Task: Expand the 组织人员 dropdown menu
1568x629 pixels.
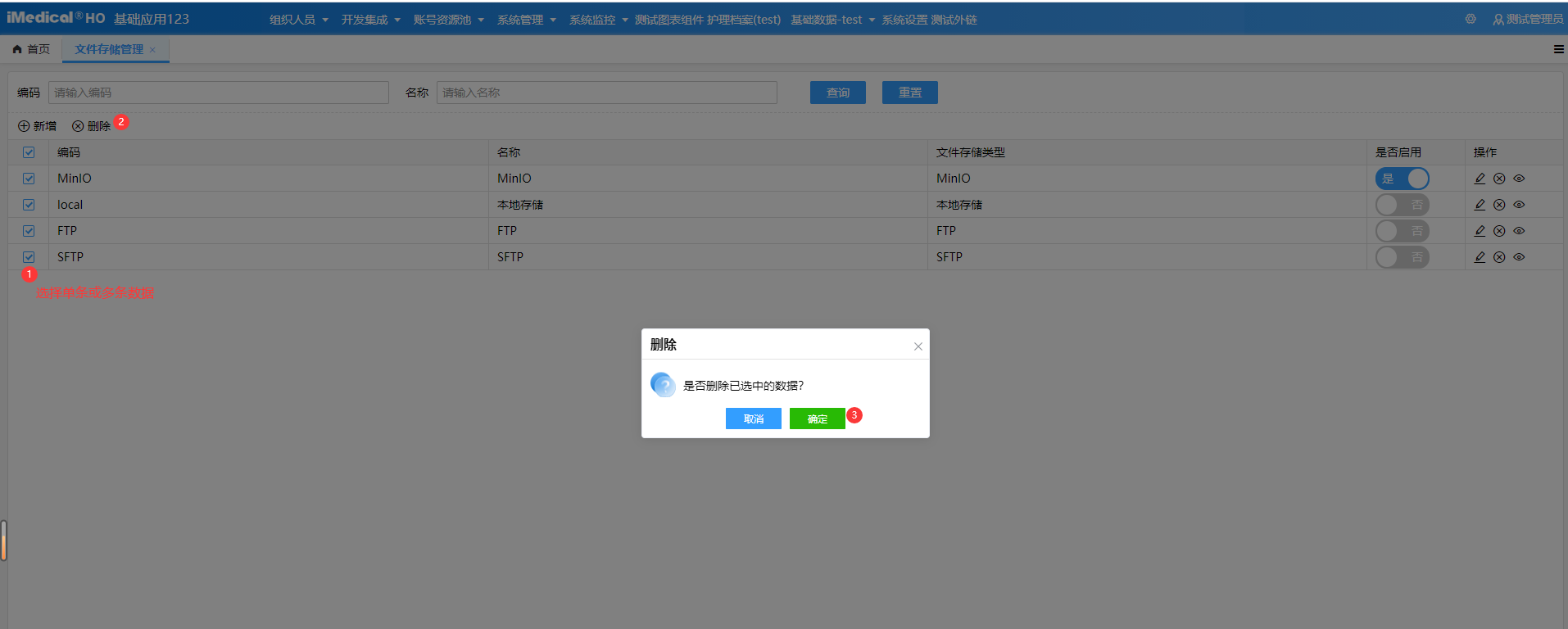Action: click(x=299, y=20)
